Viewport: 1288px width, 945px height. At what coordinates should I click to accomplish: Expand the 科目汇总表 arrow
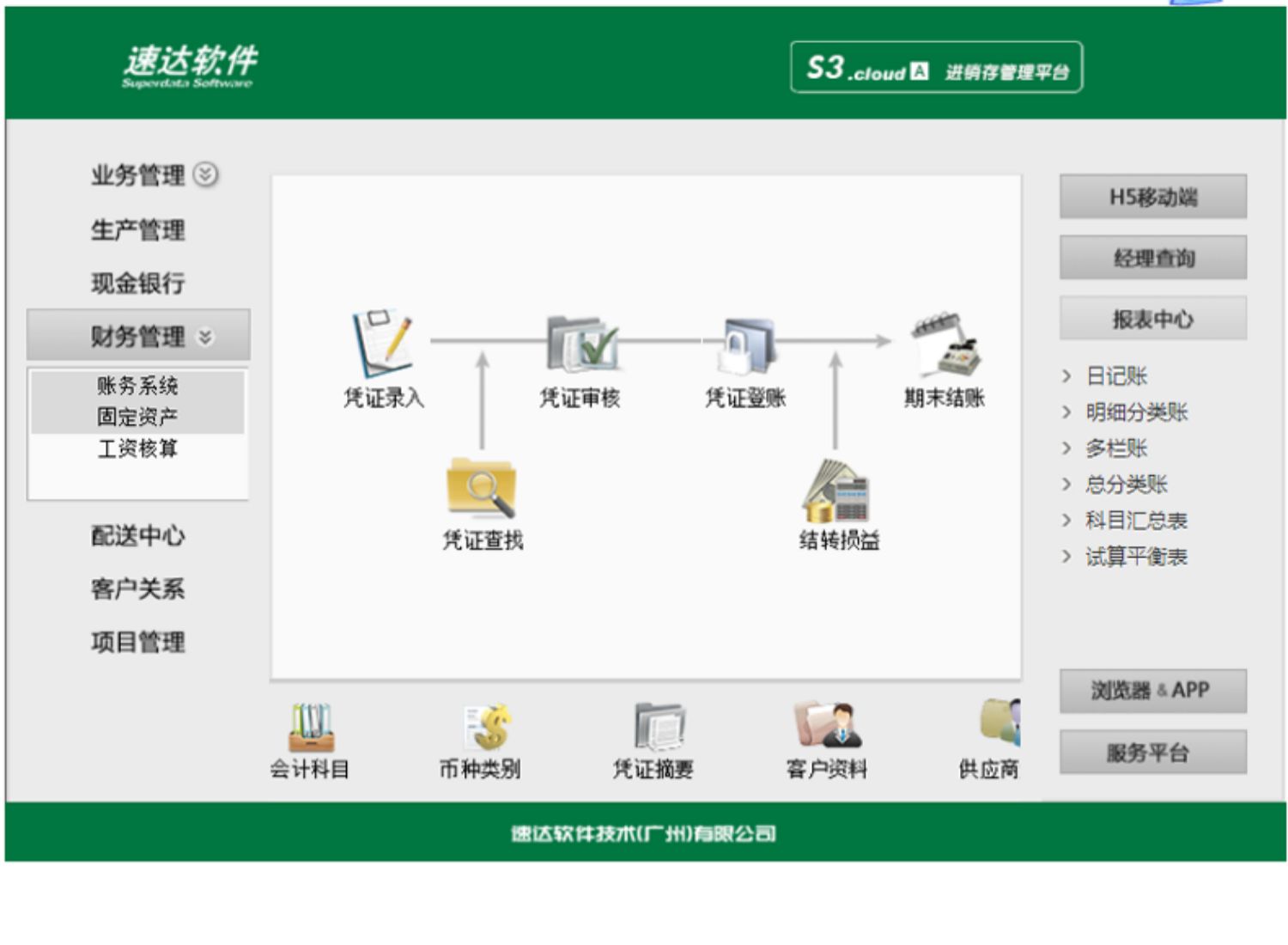point(1066,521)
